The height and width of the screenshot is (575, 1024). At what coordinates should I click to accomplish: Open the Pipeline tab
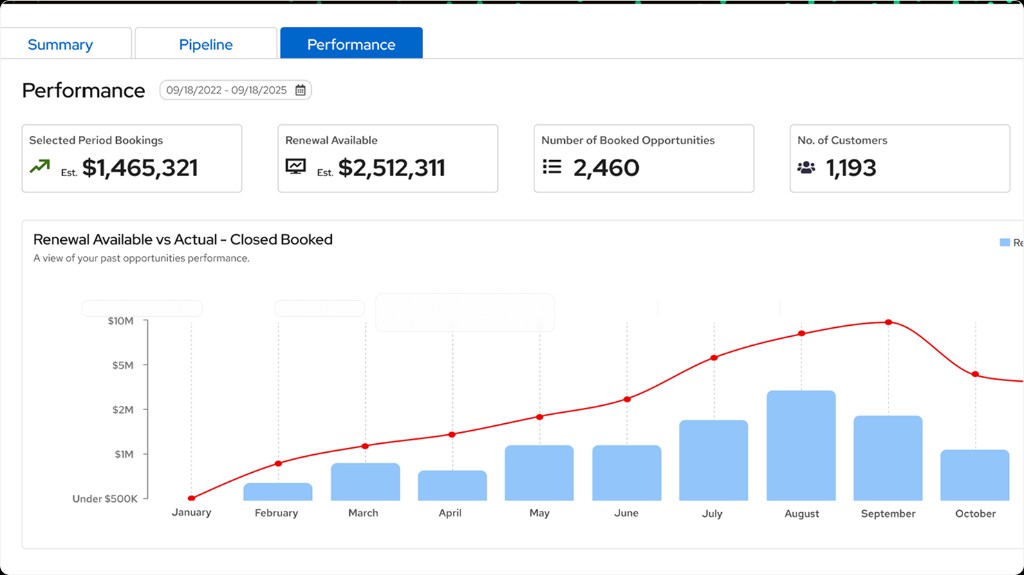206,44
